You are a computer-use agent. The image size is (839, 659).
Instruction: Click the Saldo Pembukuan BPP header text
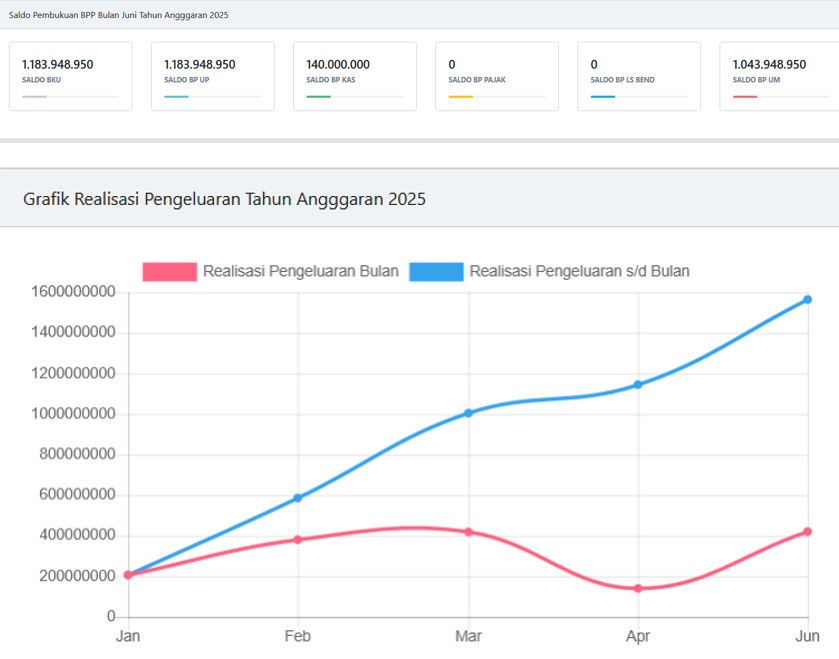point(118,16)
